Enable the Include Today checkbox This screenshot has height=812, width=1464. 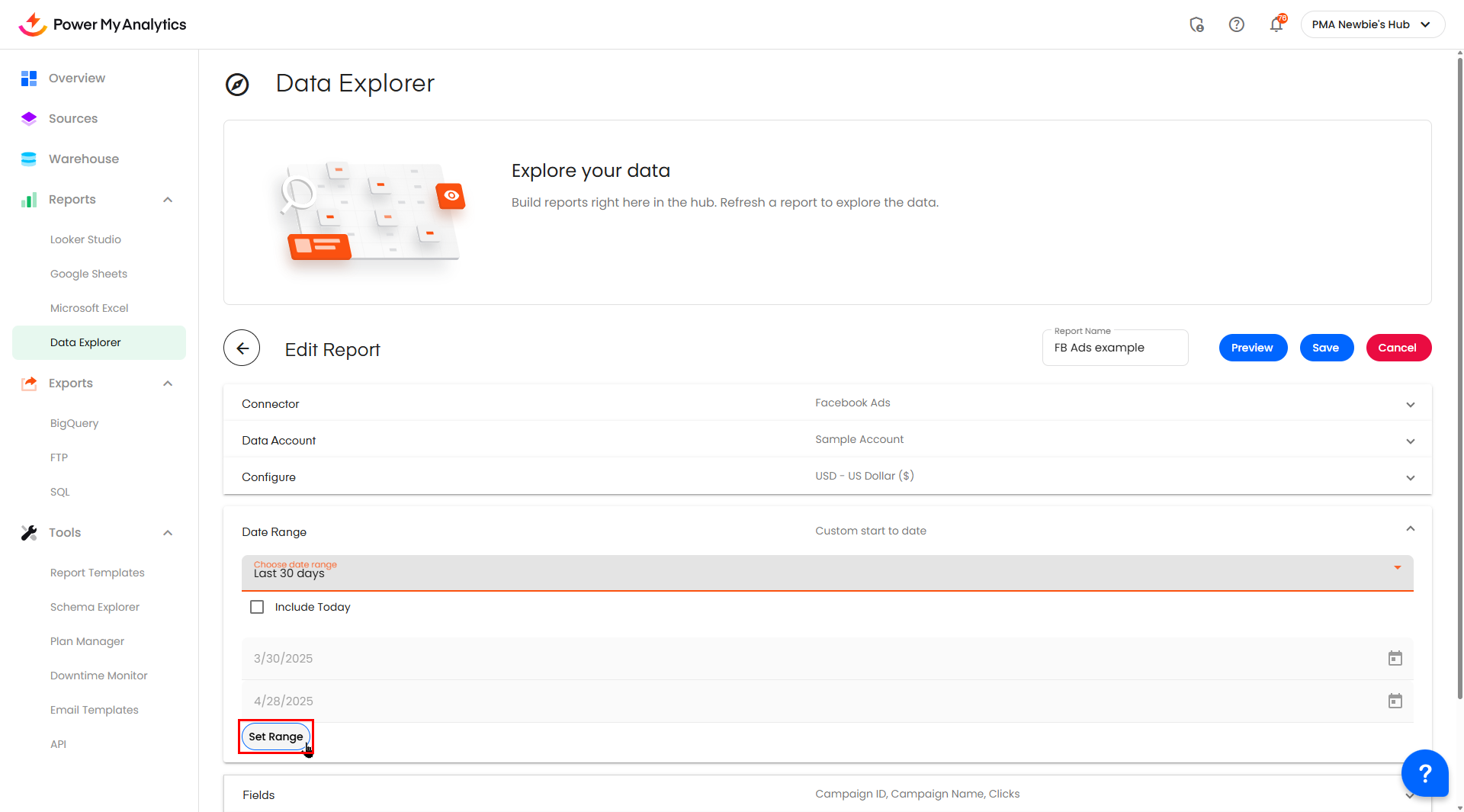coord(257,607)
